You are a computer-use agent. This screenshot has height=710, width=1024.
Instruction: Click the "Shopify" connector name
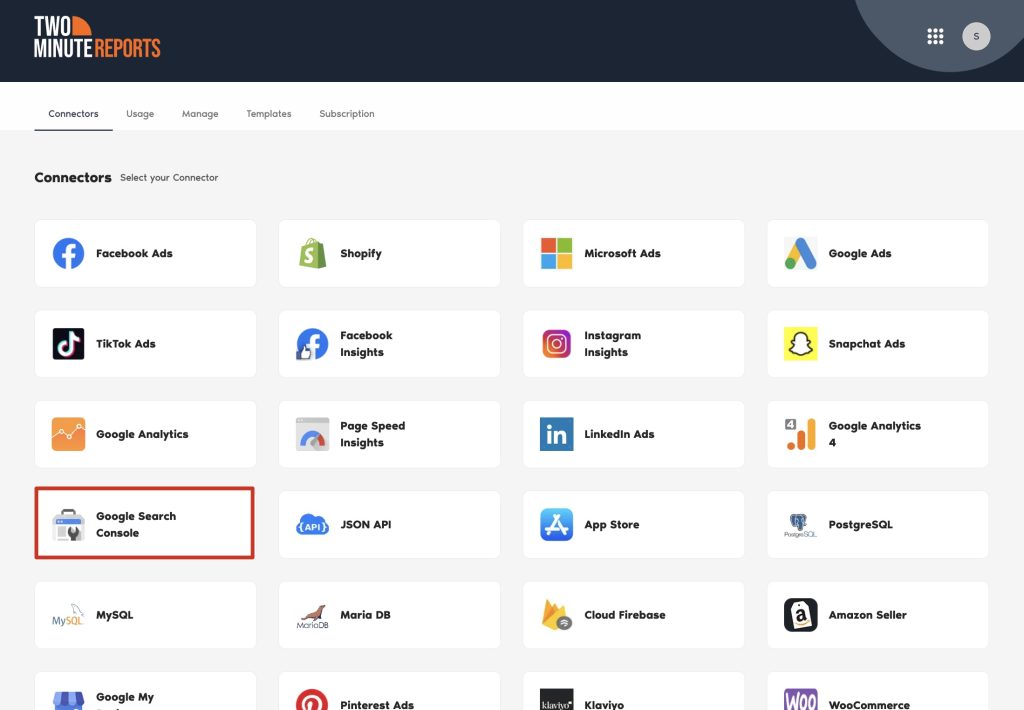click(361, 253)
